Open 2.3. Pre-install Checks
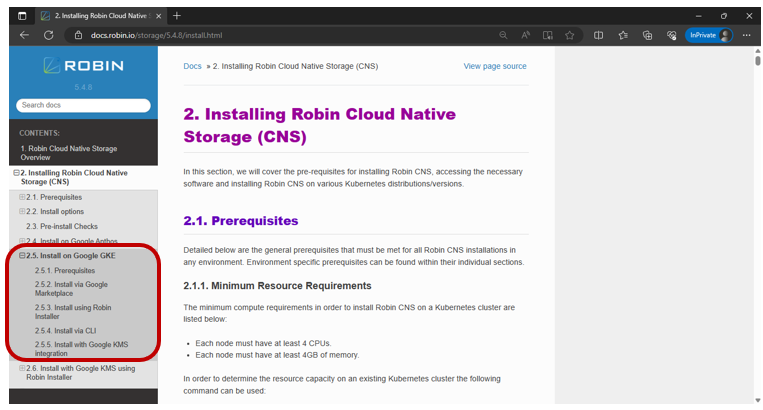The image size is (763, 410). [62, 226]
